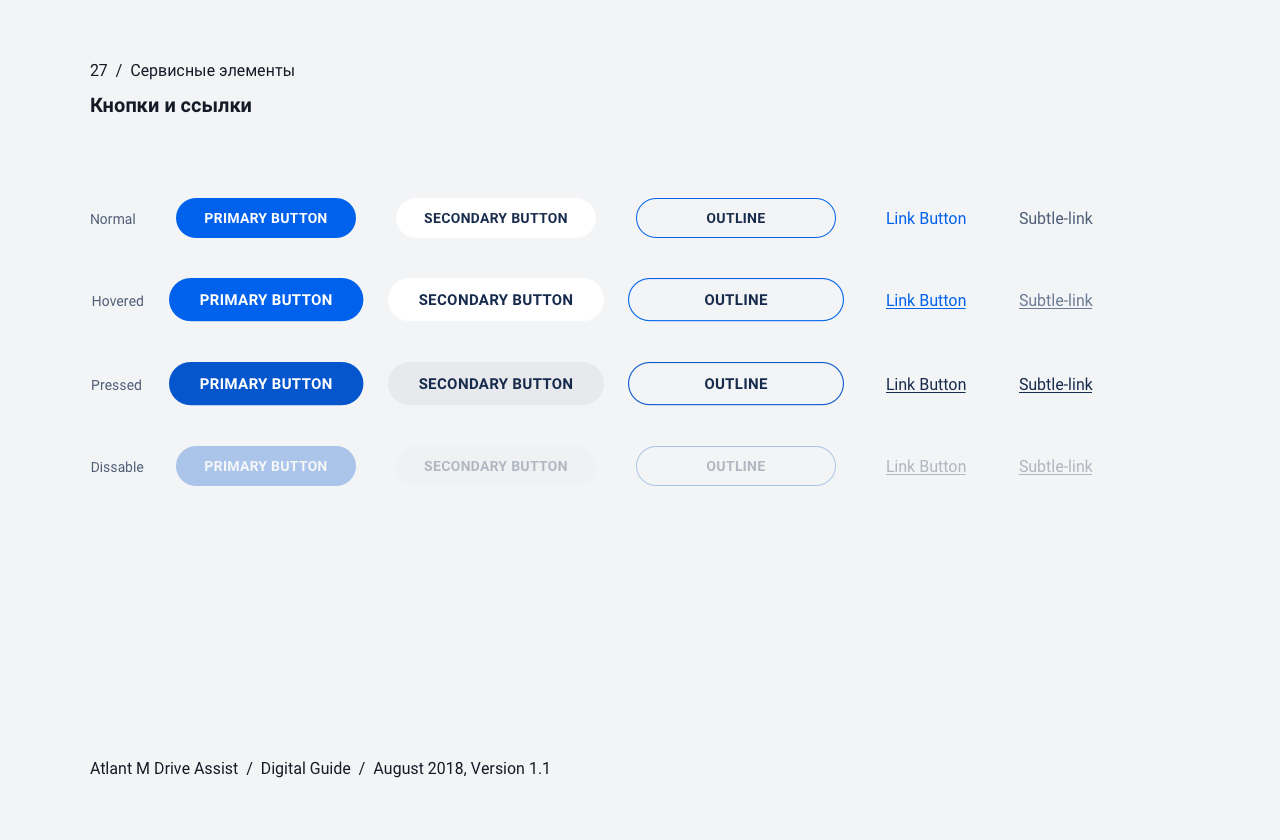1280x840 pixels.
Task: Click the disabled faded Primary Button
Action: 266,466
